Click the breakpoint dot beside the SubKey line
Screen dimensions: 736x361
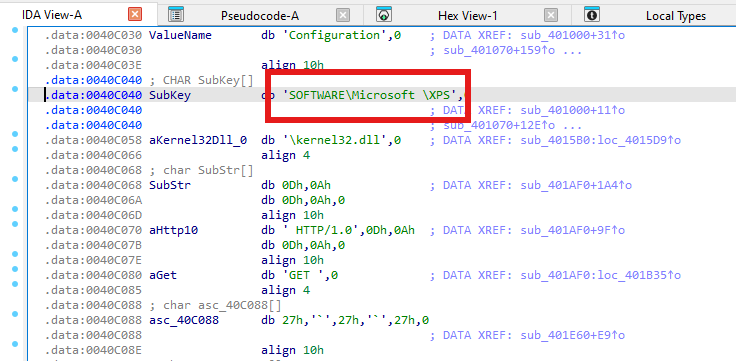click(15, 89)
